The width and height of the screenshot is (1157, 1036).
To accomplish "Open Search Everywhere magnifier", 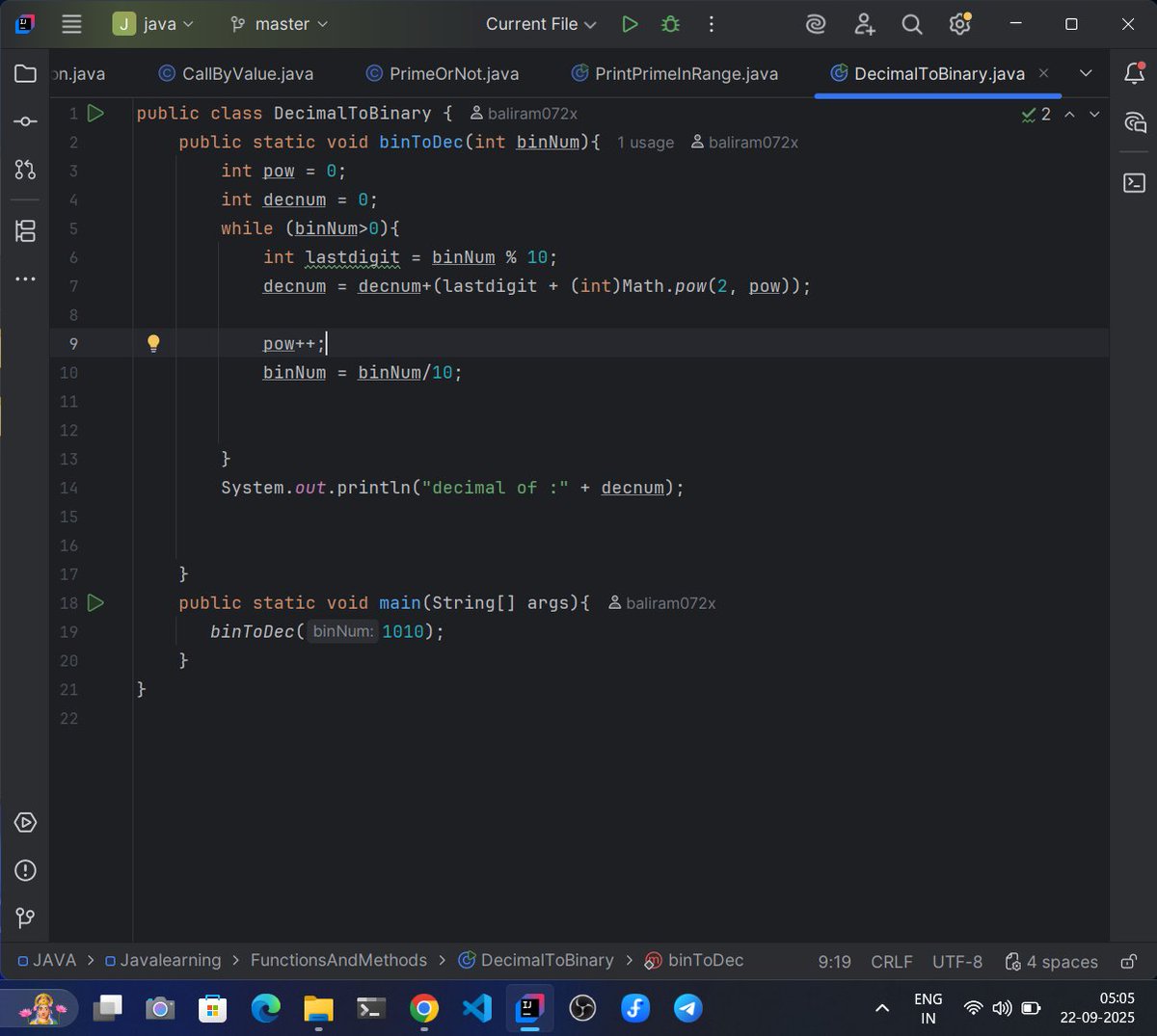I will (911, 24).
